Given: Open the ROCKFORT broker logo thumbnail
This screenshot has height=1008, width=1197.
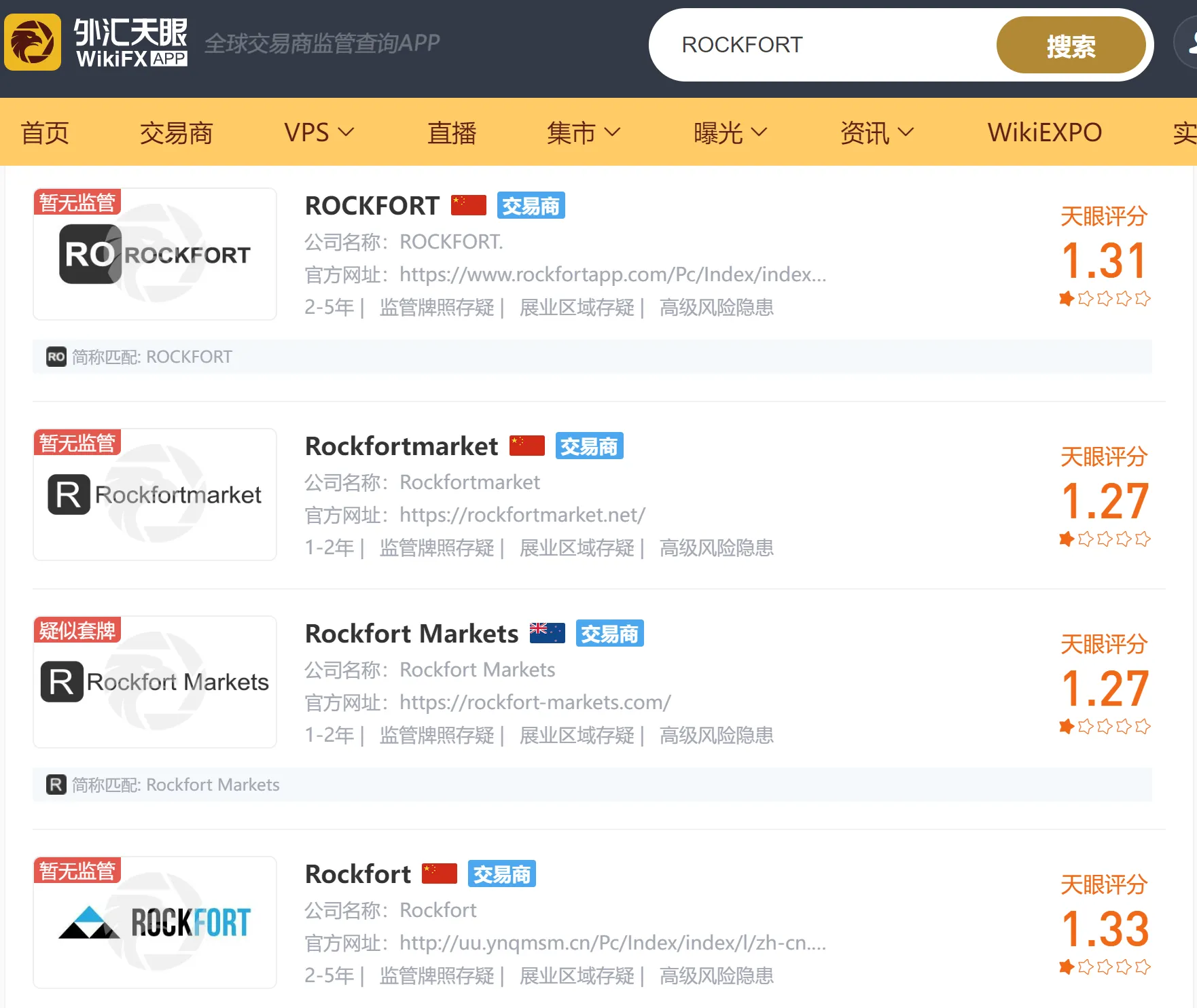Looking at the screenshot, I should pyautogui.click(x=155, y=254).
